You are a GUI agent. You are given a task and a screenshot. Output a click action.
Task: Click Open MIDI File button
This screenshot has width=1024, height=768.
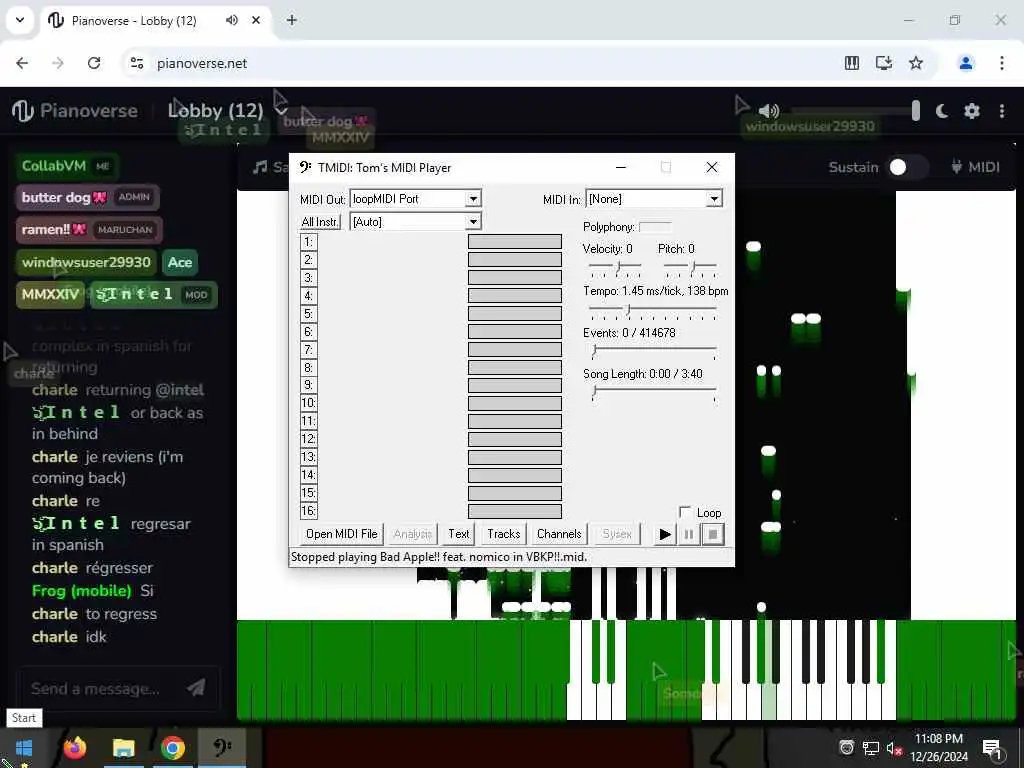[x=342, y=534]
